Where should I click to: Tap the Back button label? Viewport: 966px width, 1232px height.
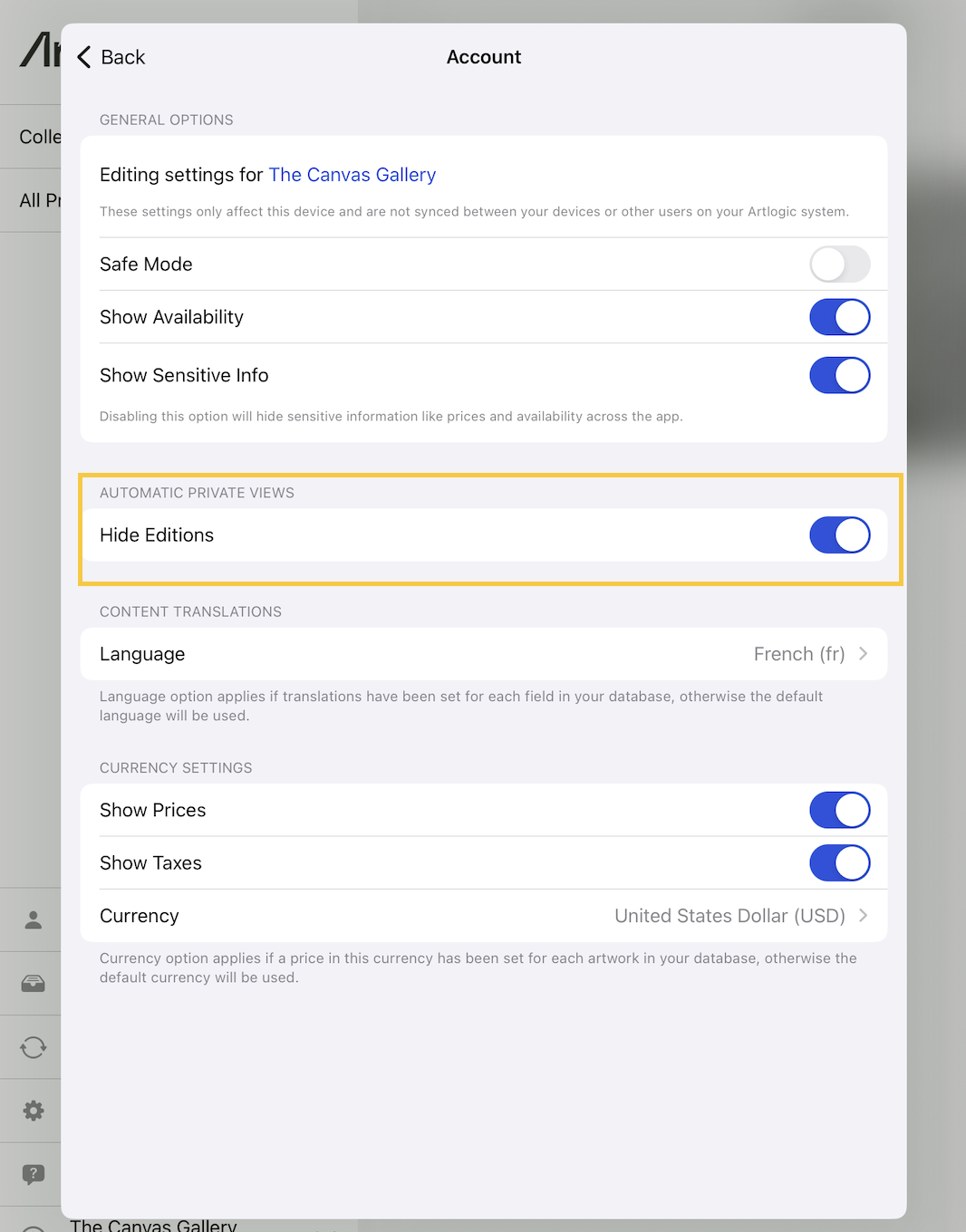(123, 57)
